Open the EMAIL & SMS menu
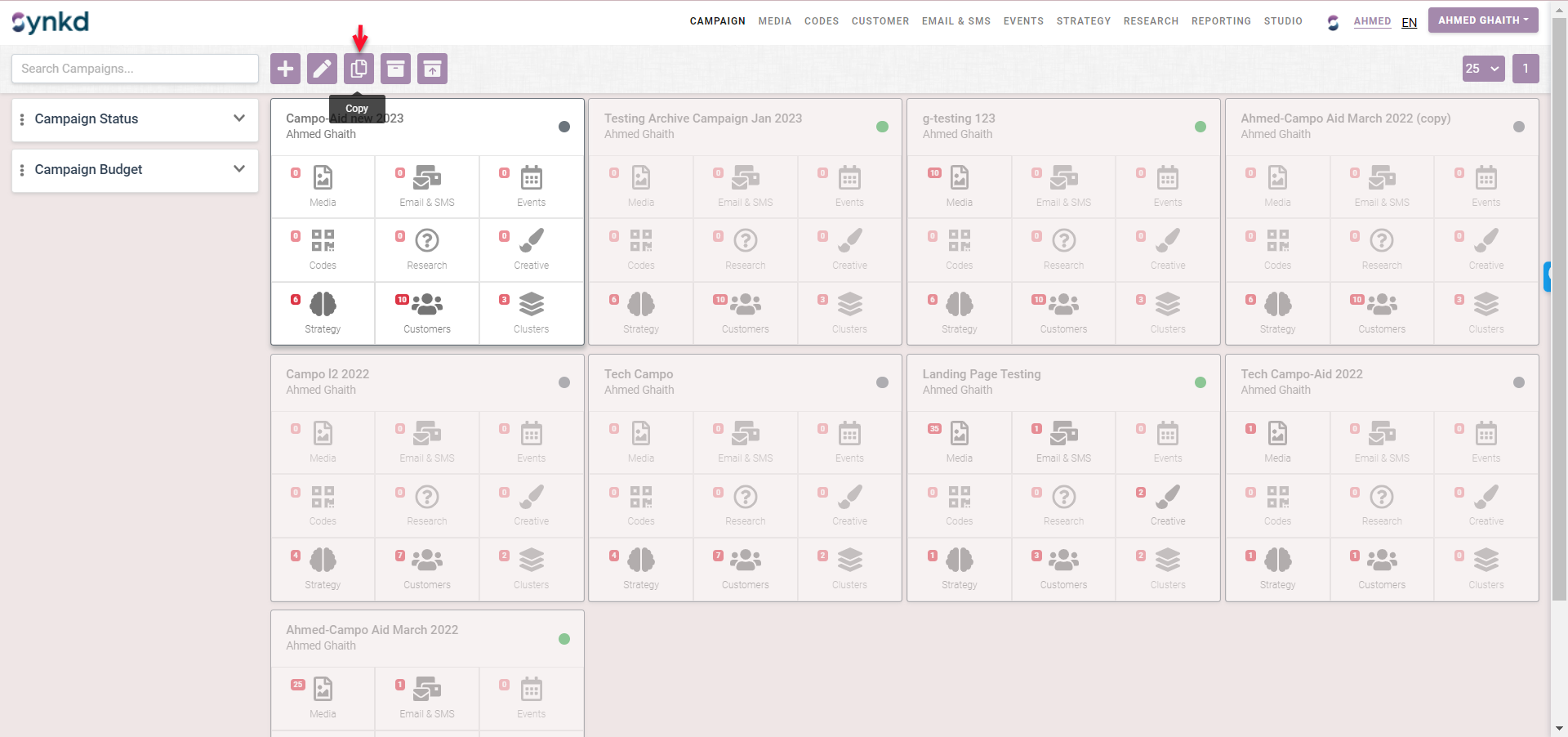This screenshot has width=1568, height=737. coord(955,21)
